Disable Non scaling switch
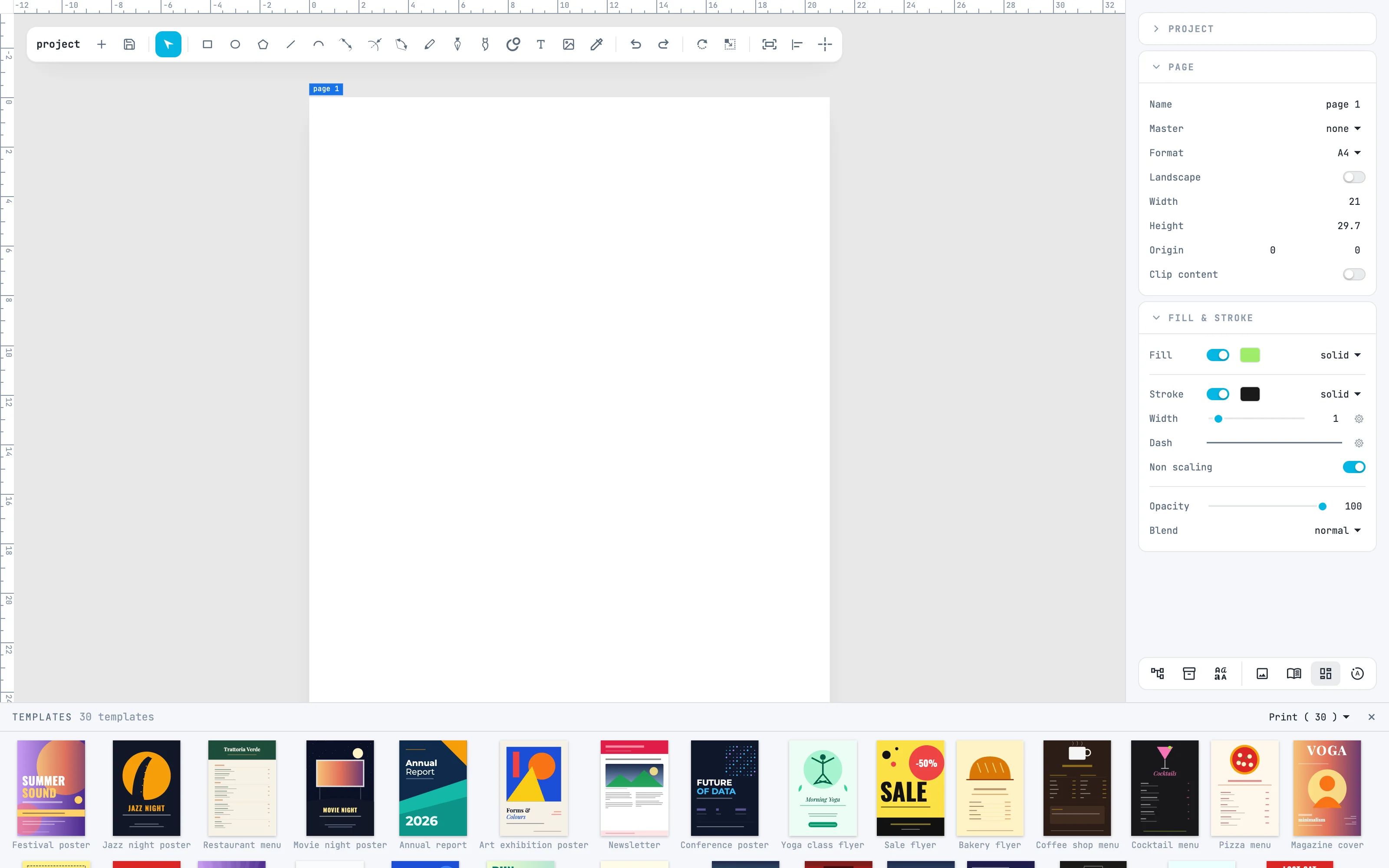This screenshot has width=1389, height=868. (x=1353, y=467)
